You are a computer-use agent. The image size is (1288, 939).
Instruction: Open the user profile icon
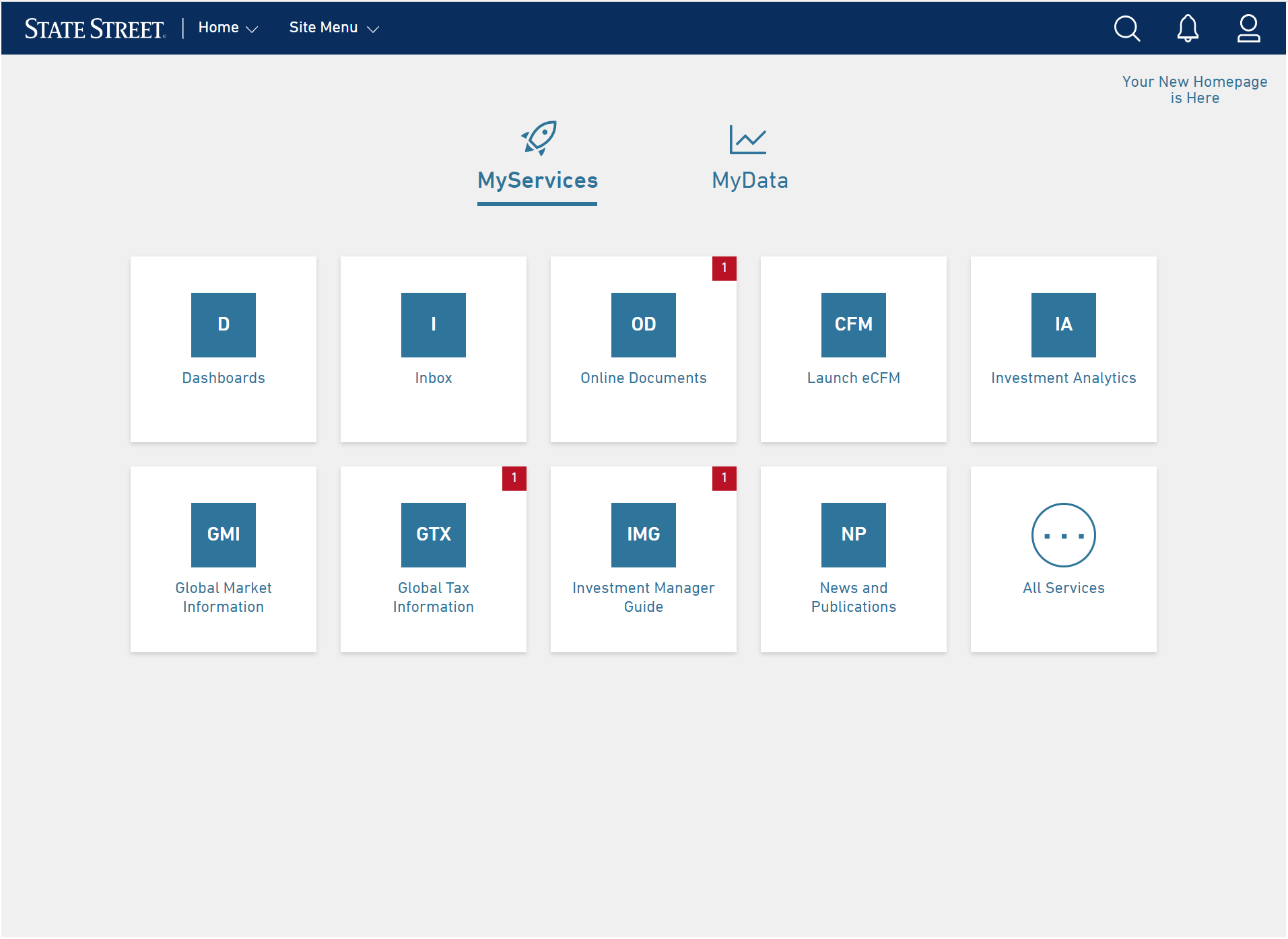(x=1248, y=28)
